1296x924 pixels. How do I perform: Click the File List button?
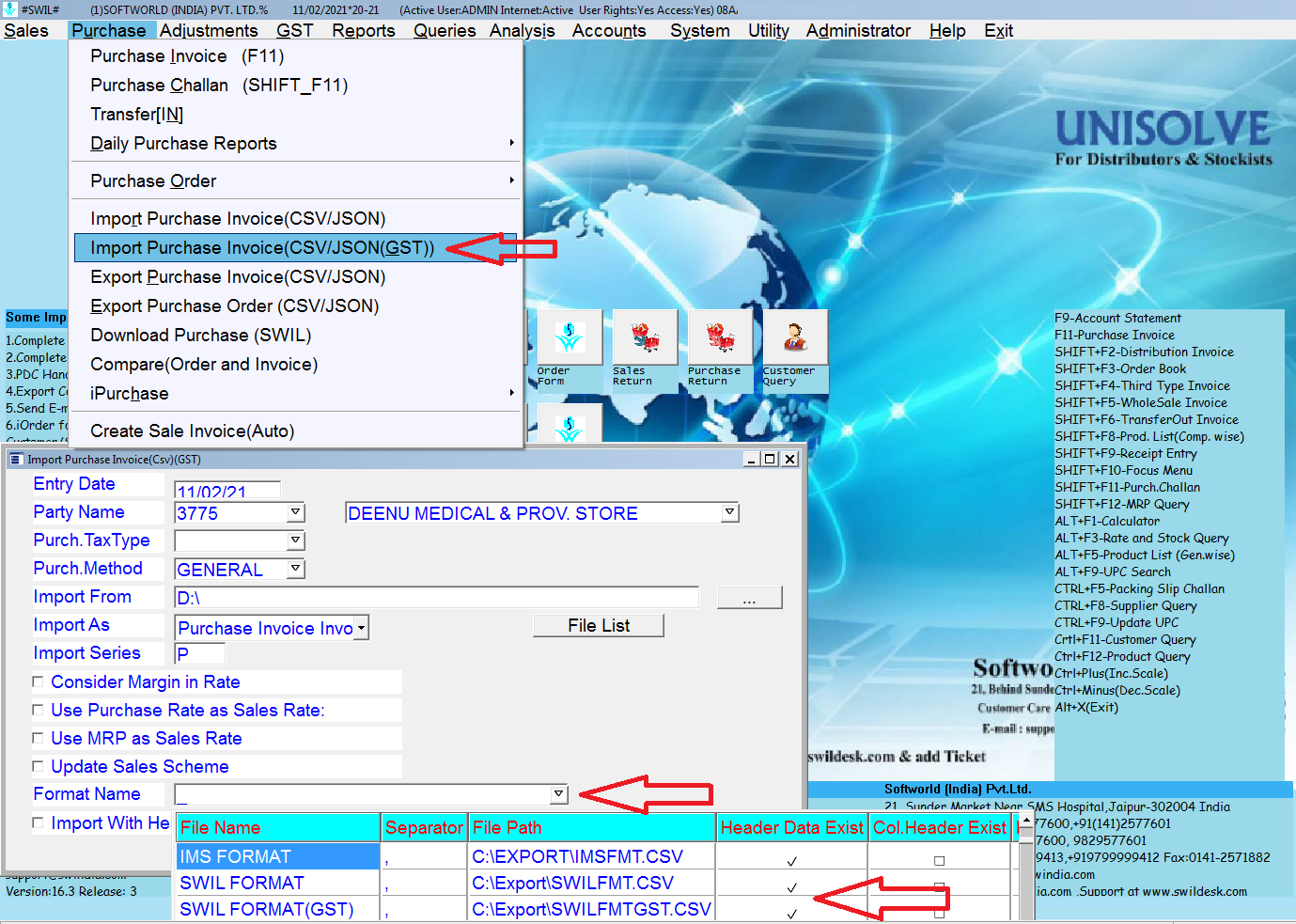tap(599, 626)
